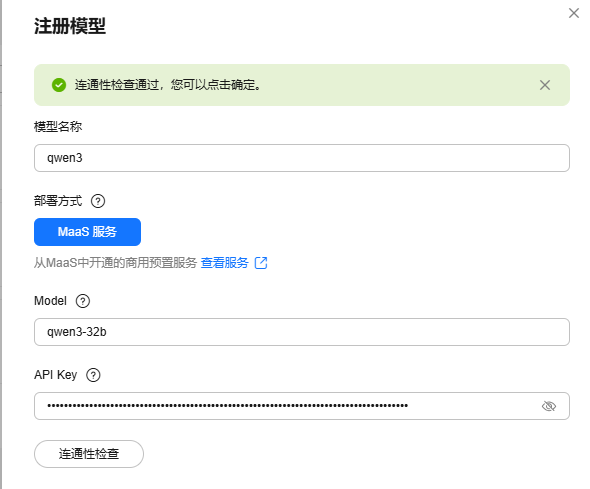The image size is (590, 489).
Task: Click the 模型名称 field label
Action: coord(58,126)
